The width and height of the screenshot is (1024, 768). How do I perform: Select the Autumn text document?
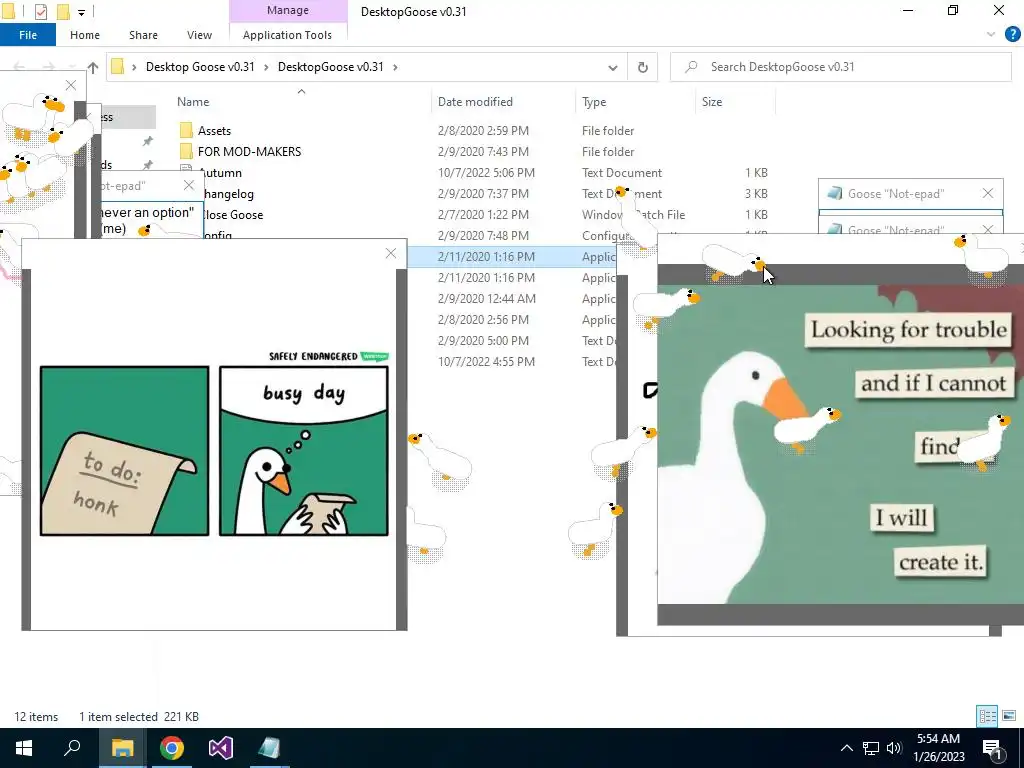pos(222,173)
